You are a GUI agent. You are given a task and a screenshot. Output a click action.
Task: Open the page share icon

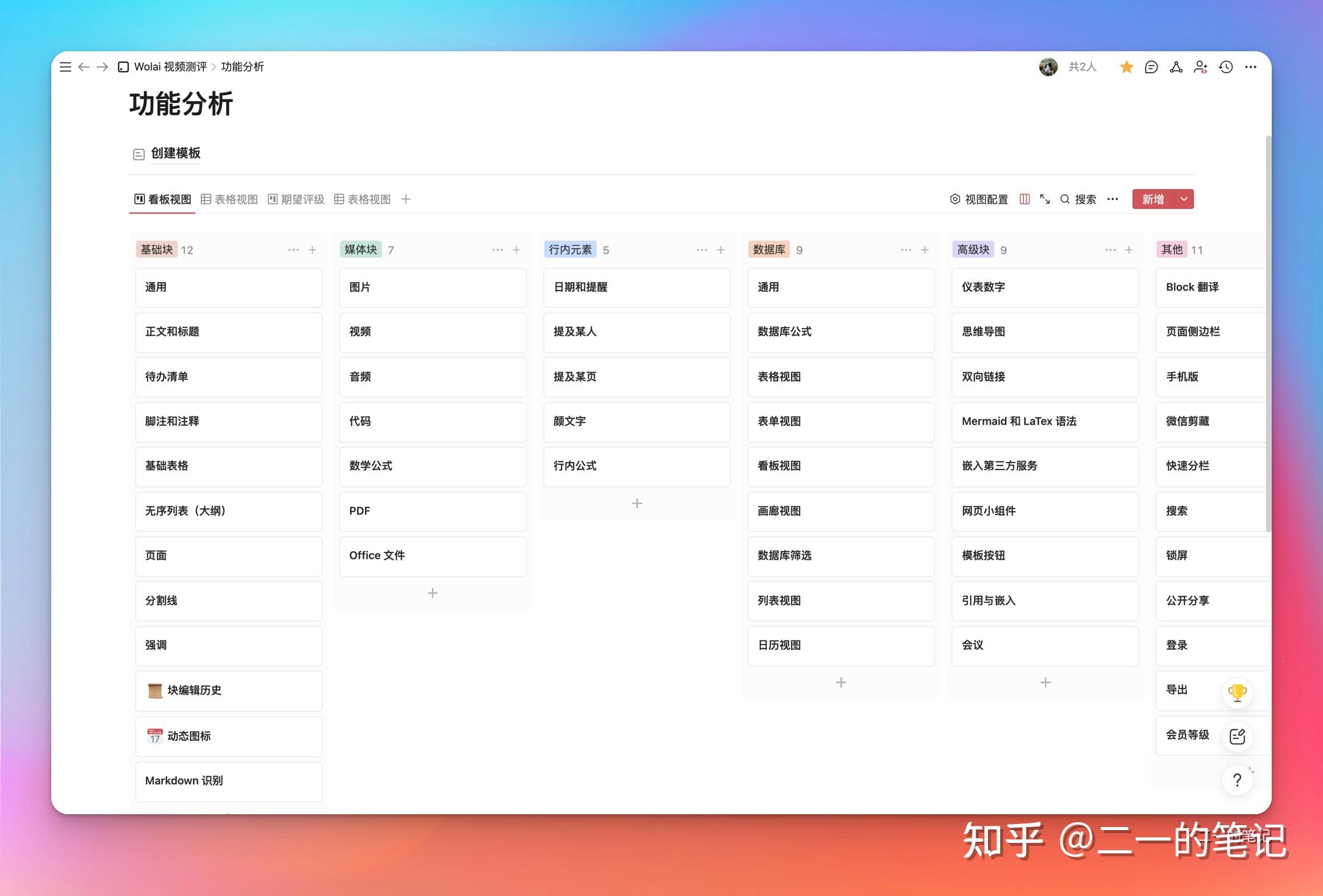(x=1175, y=67)
